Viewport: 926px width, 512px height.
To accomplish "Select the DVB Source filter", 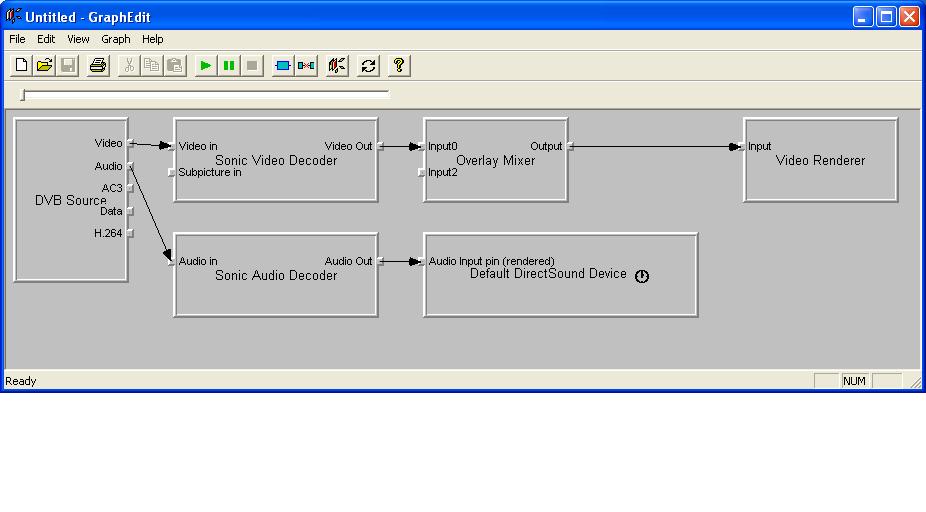I will (x=71, y=200).
